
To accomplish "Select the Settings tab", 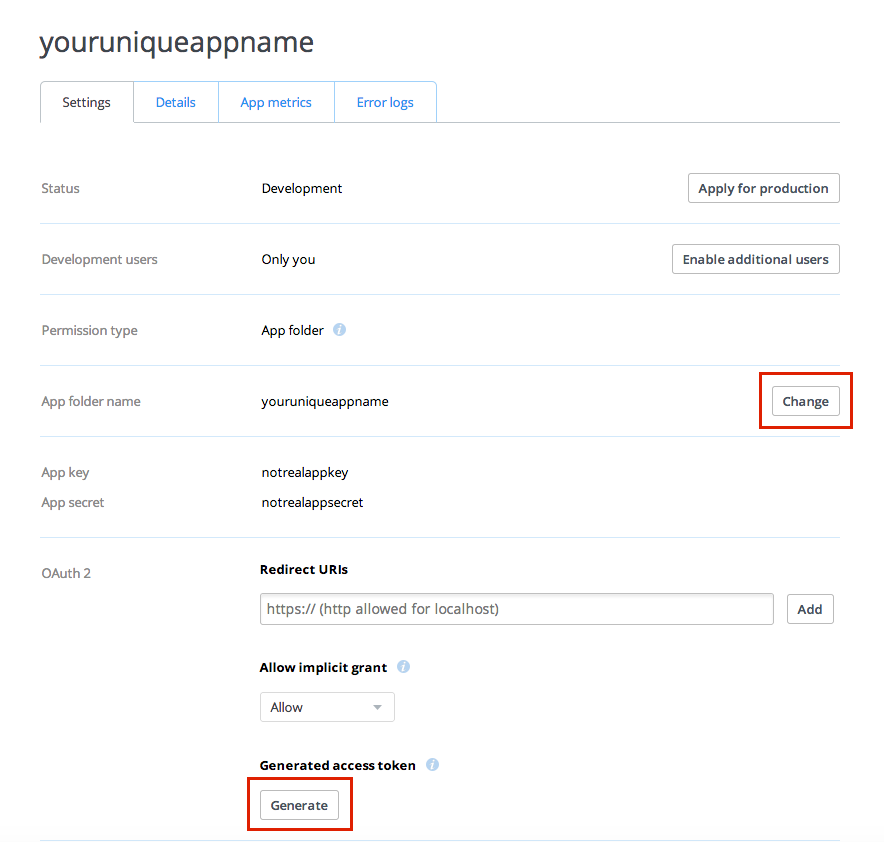I will tap(86, 102).
